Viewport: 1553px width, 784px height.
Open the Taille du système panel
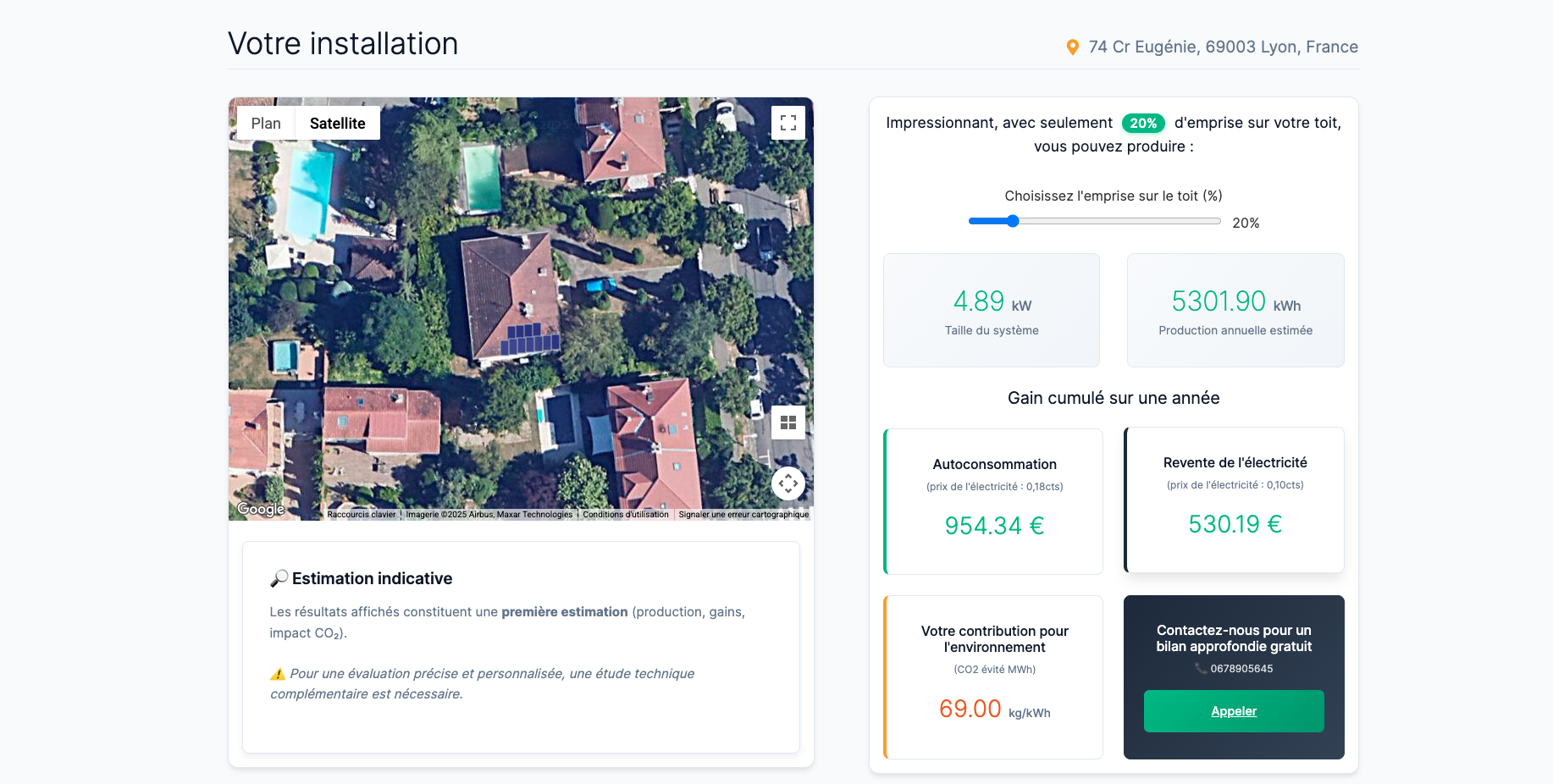pos(991,310)
